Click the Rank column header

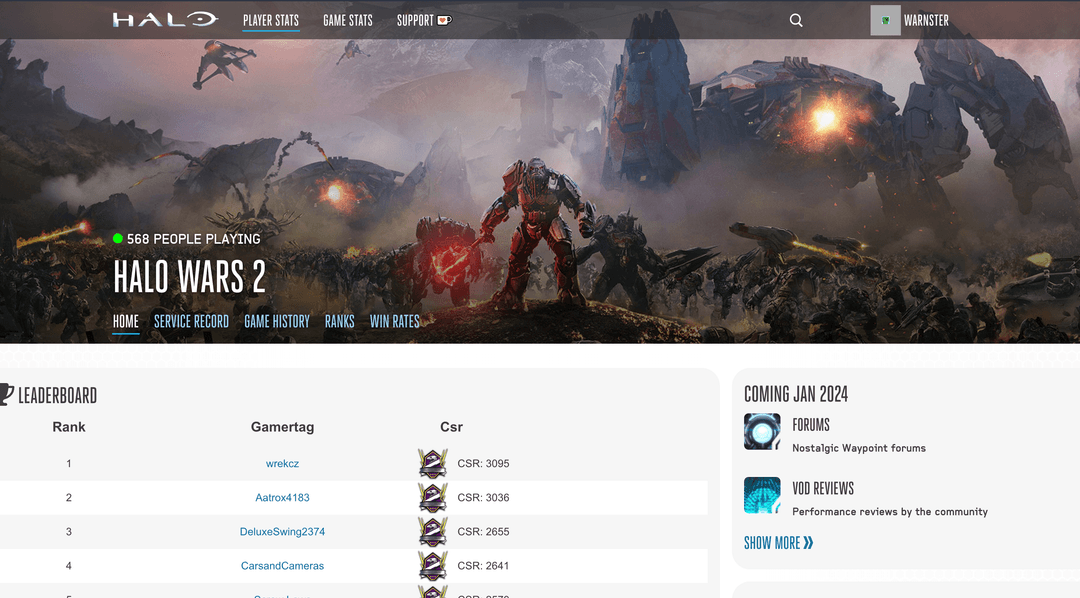click(x=69, y=427)
